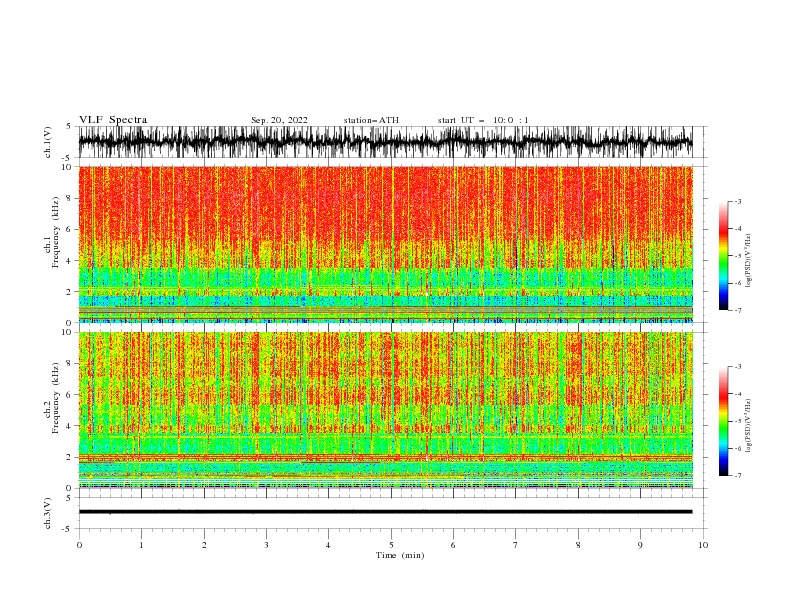Click the '-7' tick on lower colorbar

[737, 476]
